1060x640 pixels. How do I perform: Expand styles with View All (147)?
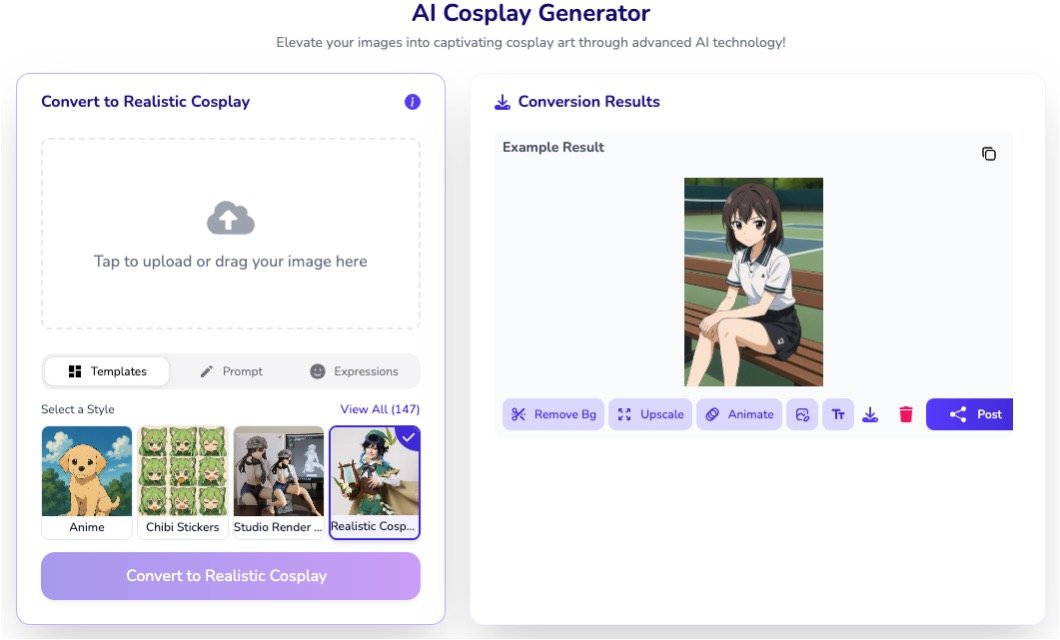pyautogui.click(x=379, y=409)
